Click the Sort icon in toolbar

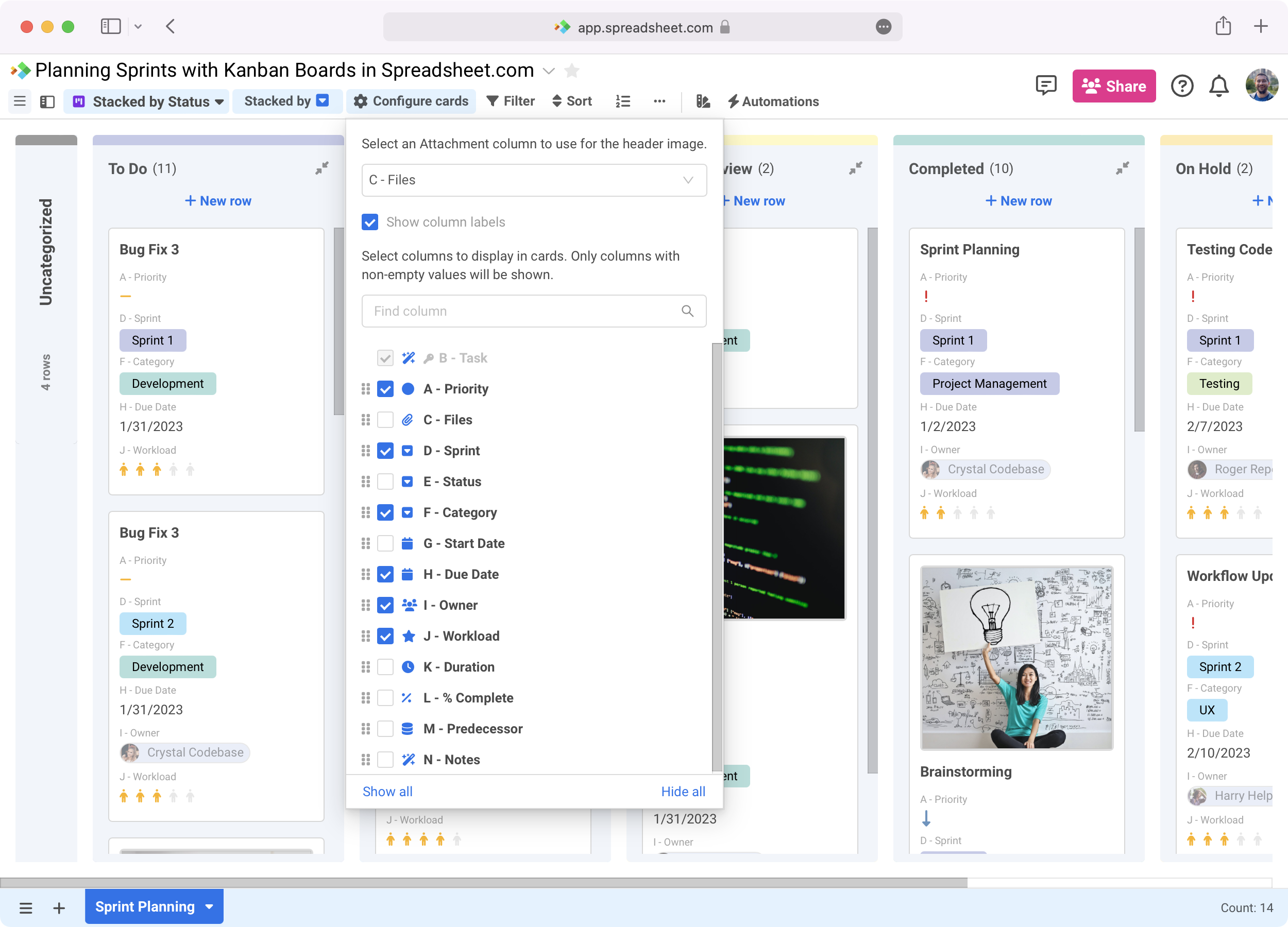571,101
